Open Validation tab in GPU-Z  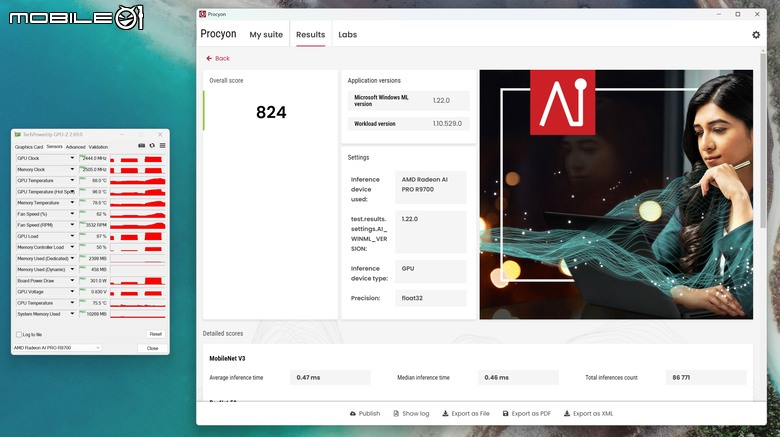98,147
